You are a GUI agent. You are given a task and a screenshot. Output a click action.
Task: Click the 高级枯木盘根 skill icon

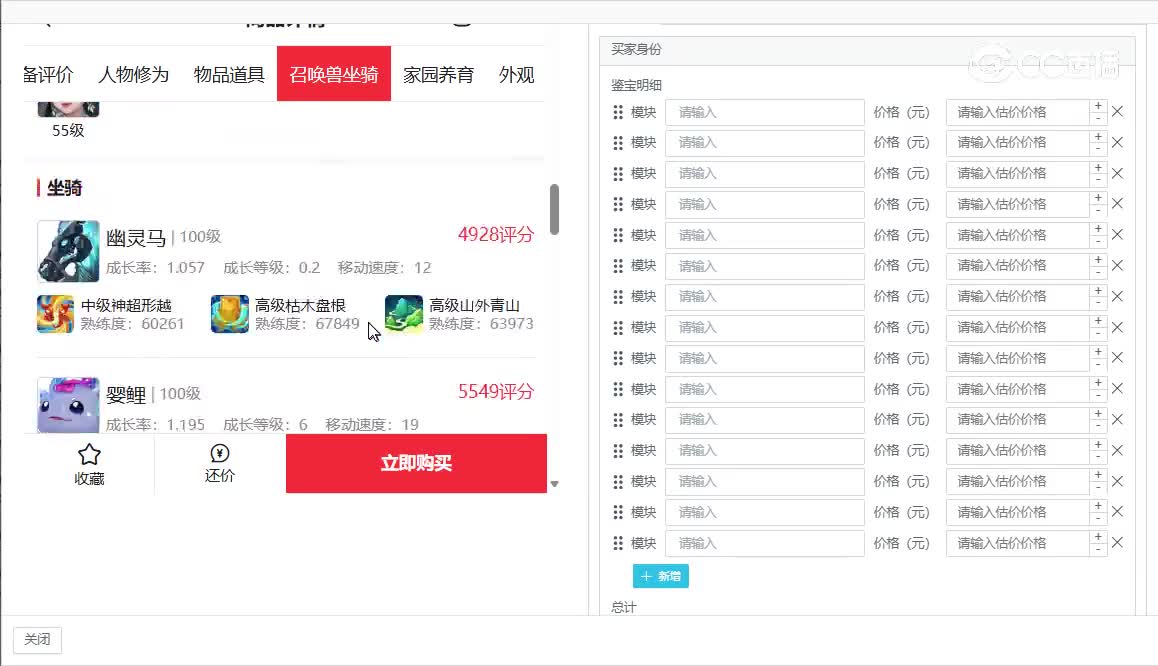(230, 314)
